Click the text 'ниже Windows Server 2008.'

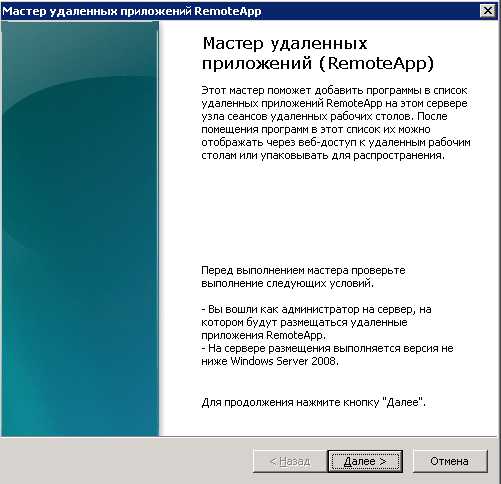click(x=270, y=361)
